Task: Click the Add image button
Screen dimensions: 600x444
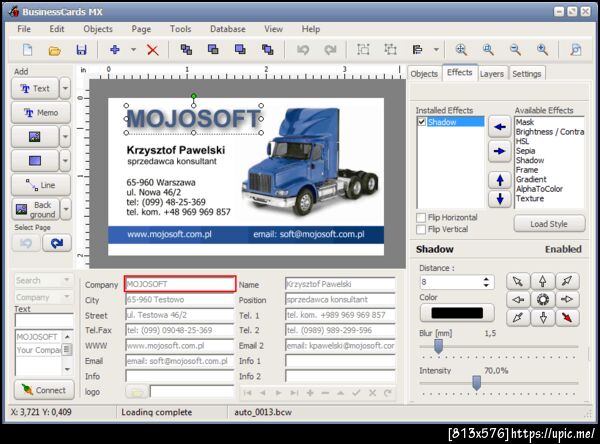Action: tap(35, 137)
